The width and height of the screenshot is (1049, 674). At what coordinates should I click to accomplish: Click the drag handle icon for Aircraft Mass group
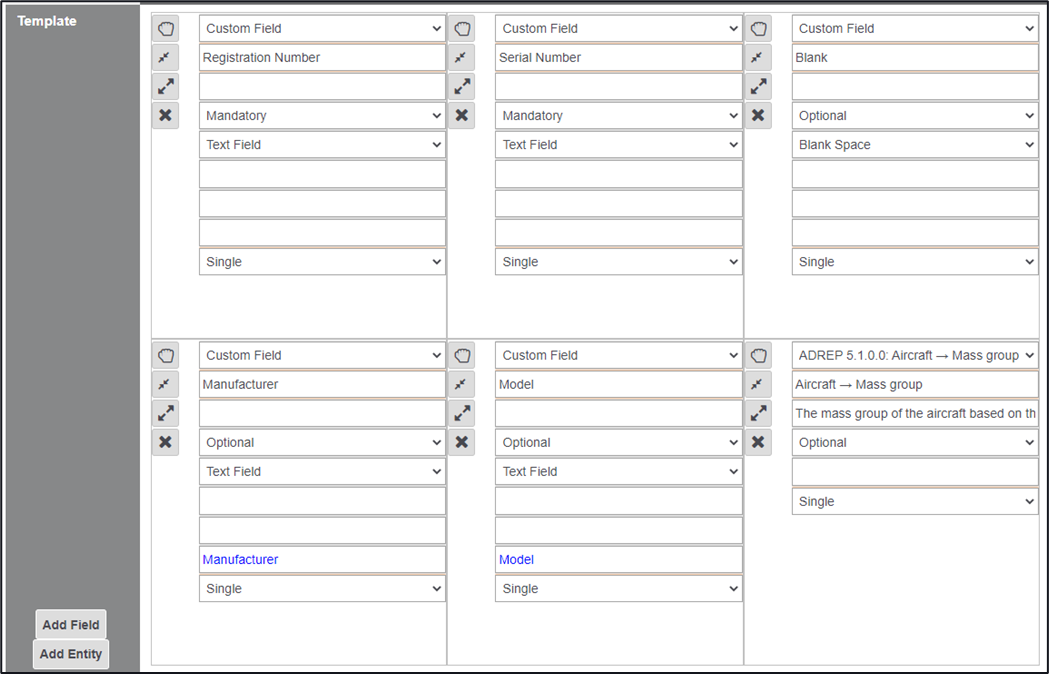pos(758,355)
